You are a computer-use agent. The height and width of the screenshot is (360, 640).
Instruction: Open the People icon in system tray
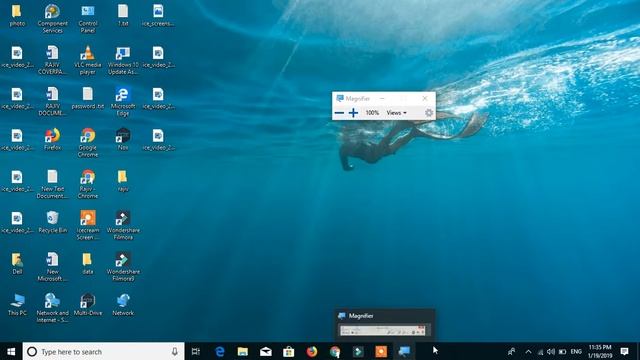click(x=511, y=351)
